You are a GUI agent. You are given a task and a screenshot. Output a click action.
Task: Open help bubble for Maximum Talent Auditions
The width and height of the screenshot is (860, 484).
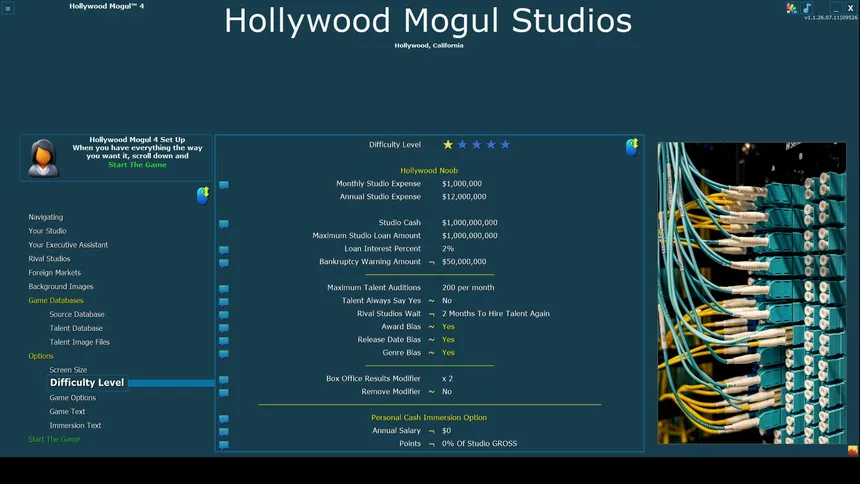(x=224, y=289)
